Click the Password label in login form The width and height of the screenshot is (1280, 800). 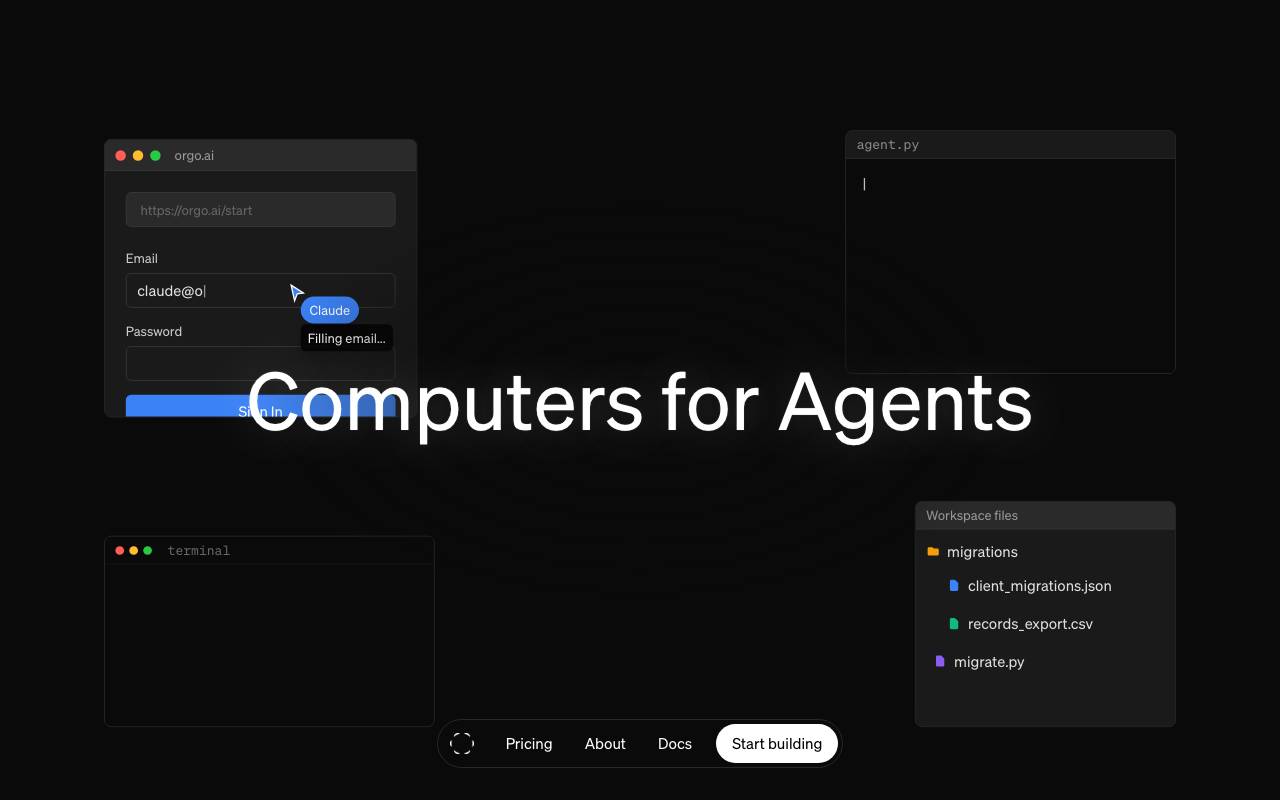pyautogui.click(x=154, y=331)
